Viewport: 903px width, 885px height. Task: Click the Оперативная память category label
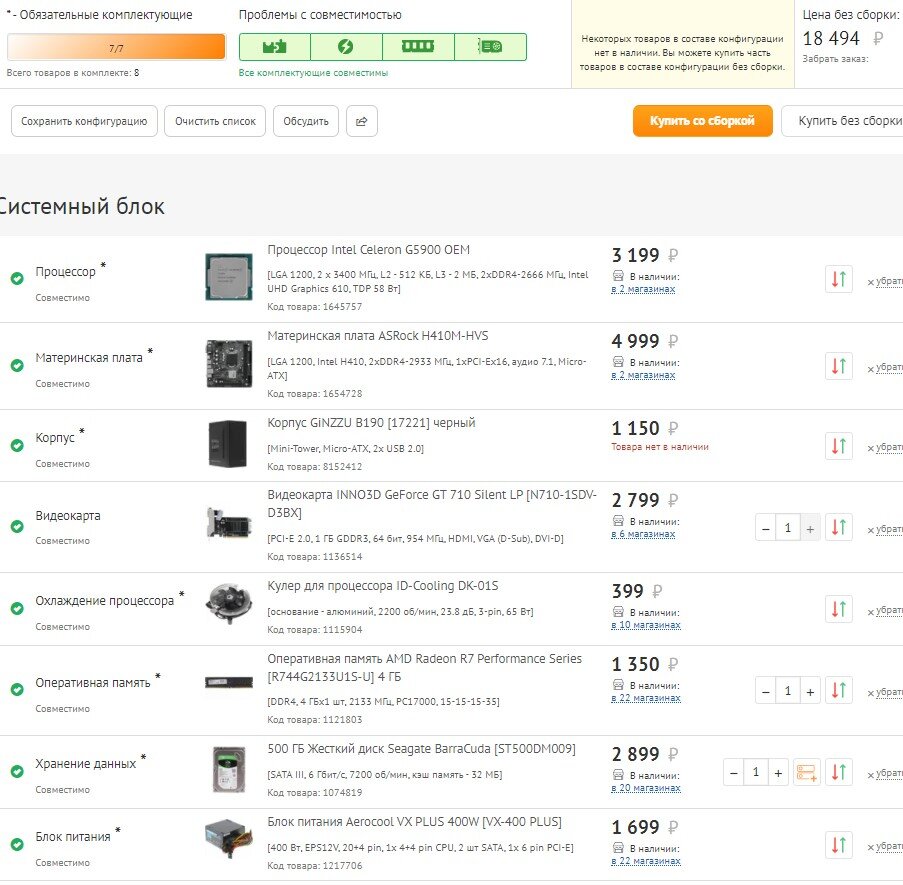93,683
